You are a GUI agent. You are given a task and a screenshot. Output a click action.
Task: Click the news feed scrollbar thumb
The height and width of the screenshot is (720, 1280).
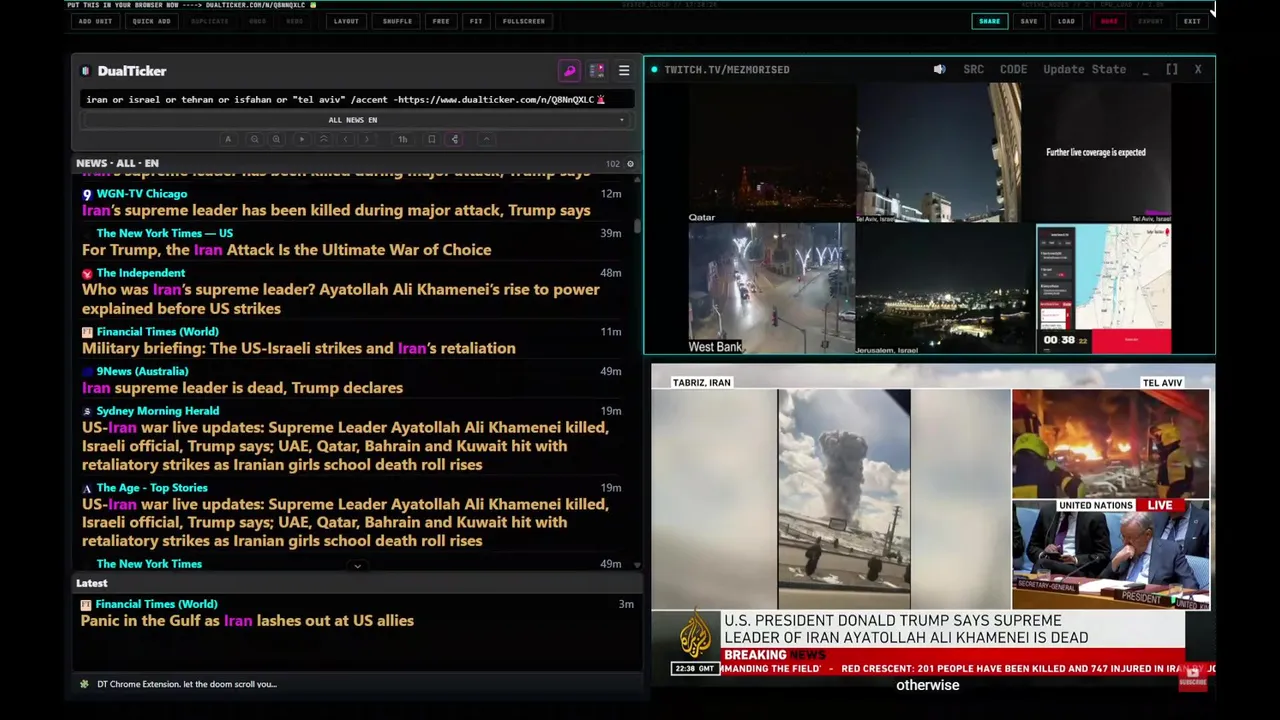pos(637,227)
